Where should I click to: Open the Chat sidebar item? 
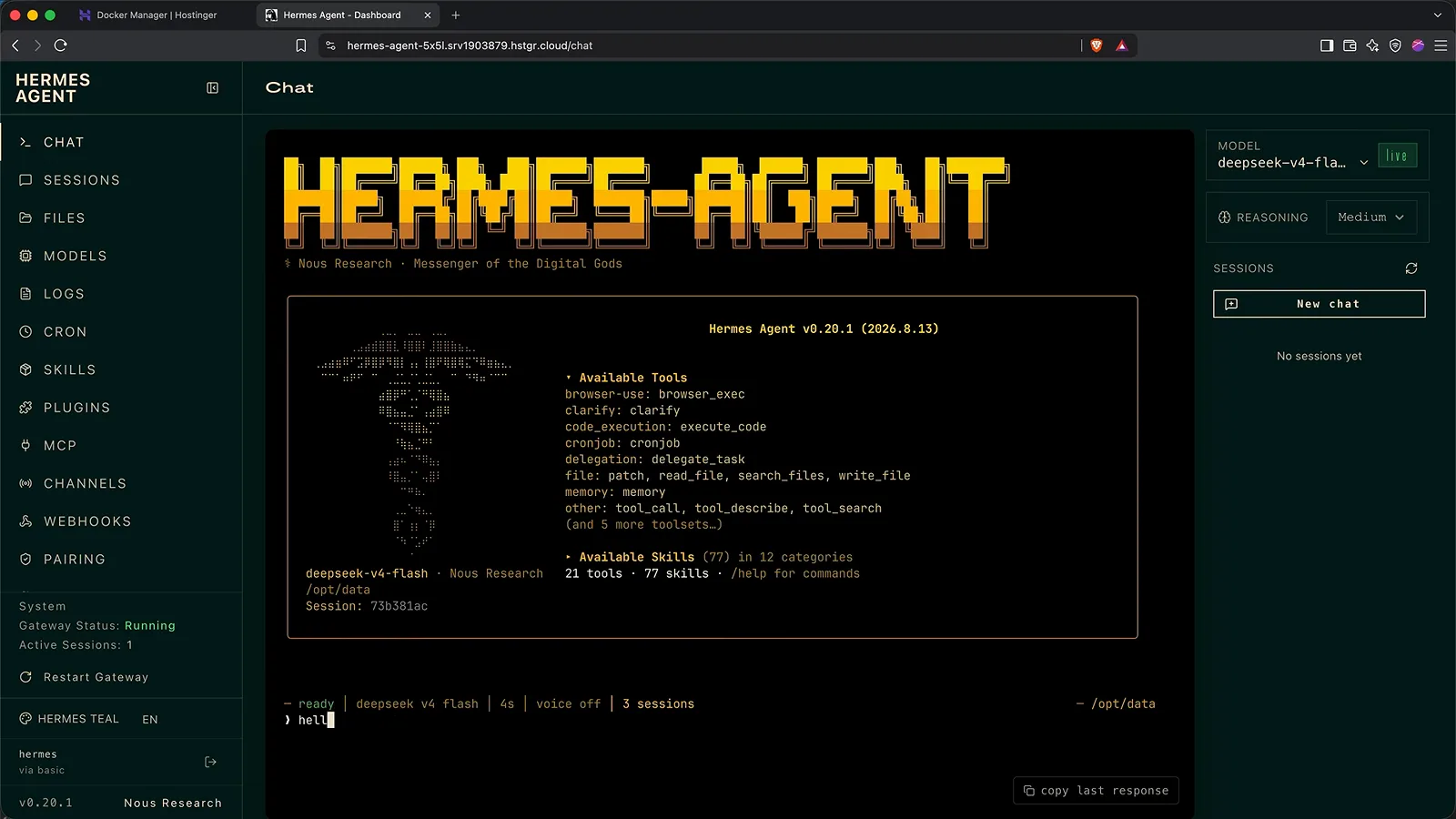pos(121,142)
